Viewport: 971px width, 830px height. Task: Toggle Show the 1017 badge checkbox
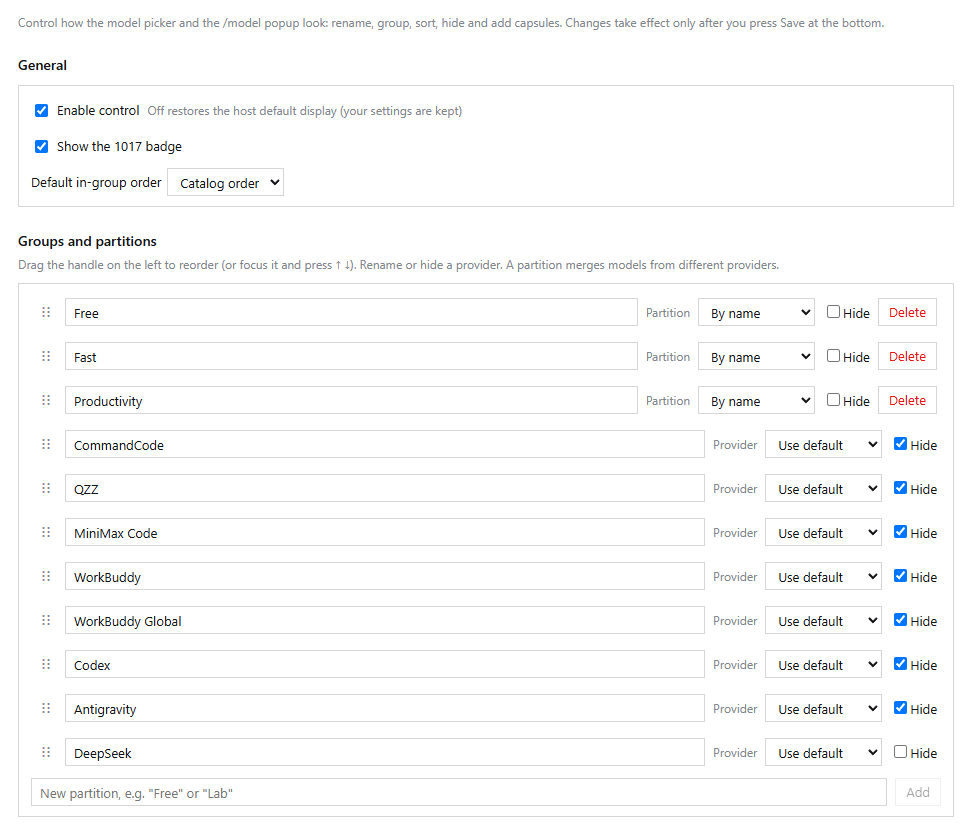41,146
